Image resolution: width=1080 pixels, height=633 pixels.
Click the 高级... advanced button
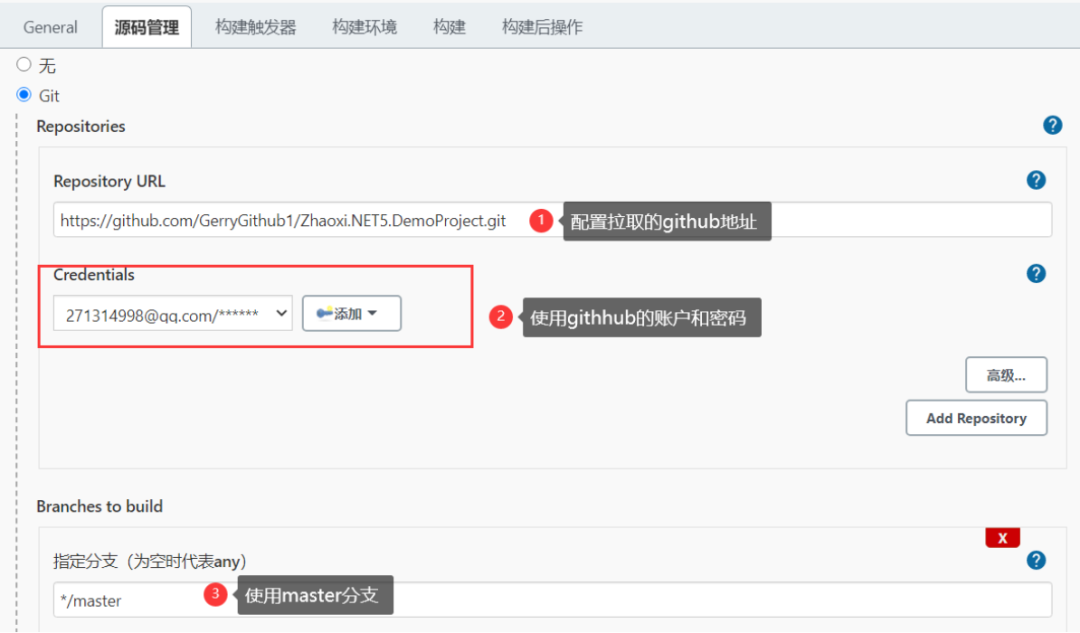point(1006,375)
